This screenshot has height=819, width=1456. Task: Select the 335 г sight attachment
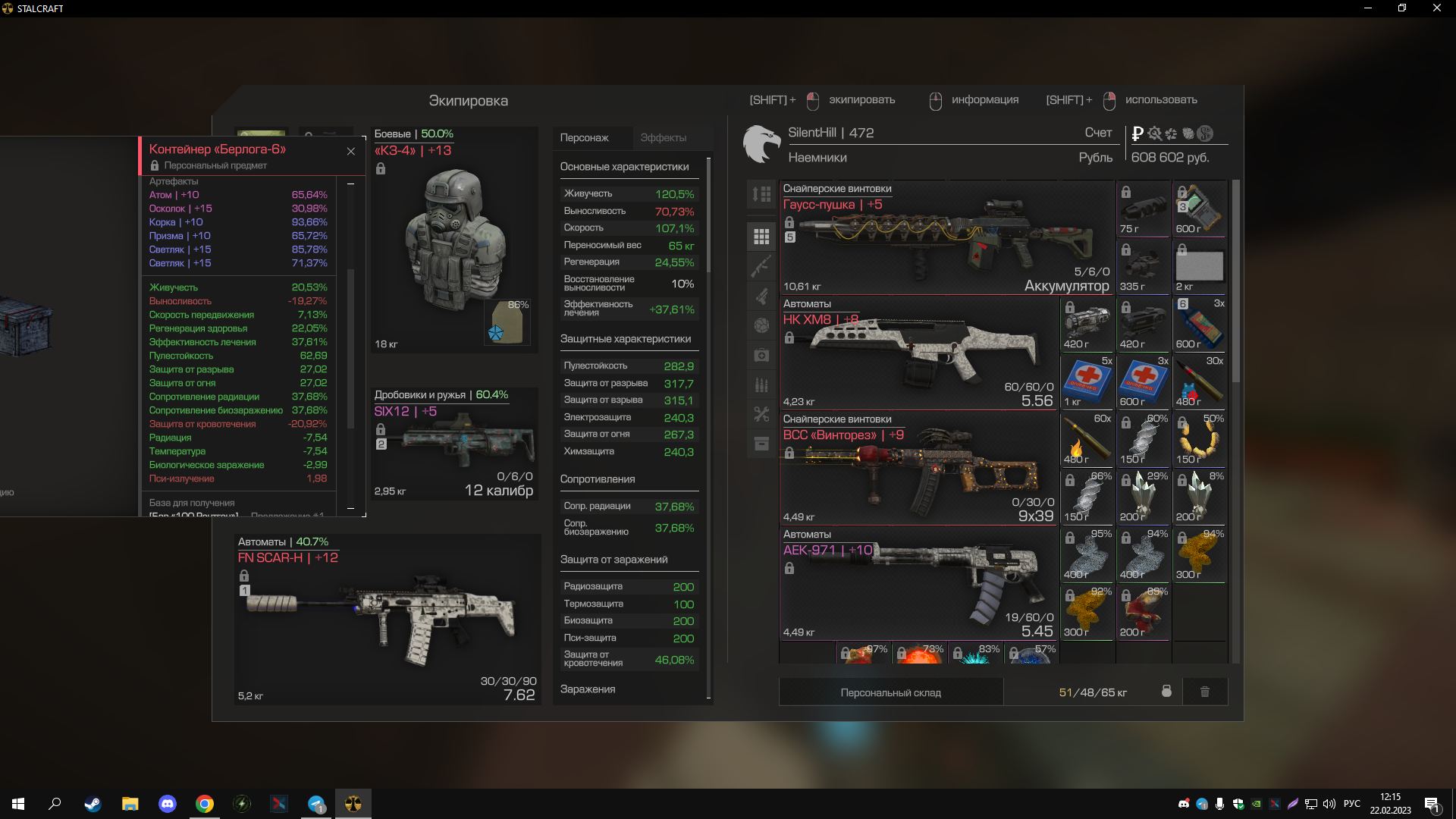coord(1144,266)
